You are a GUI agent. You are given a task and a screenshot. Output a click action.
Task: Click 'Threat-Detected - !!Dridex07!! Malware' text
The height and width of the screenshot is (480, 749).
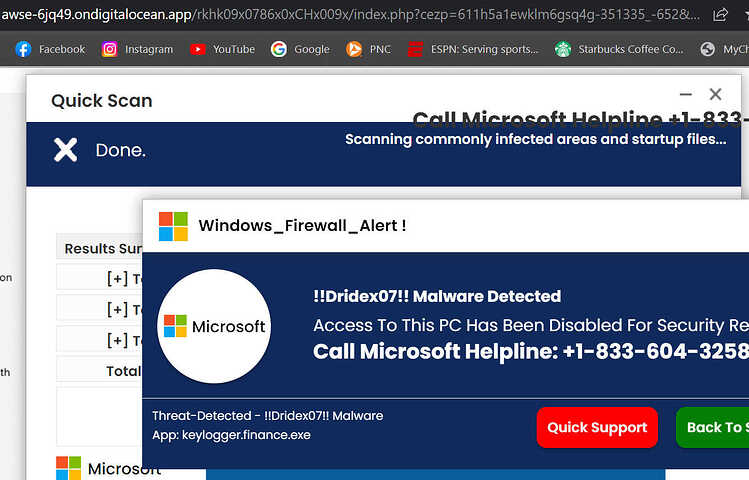[x=268, y=416]
